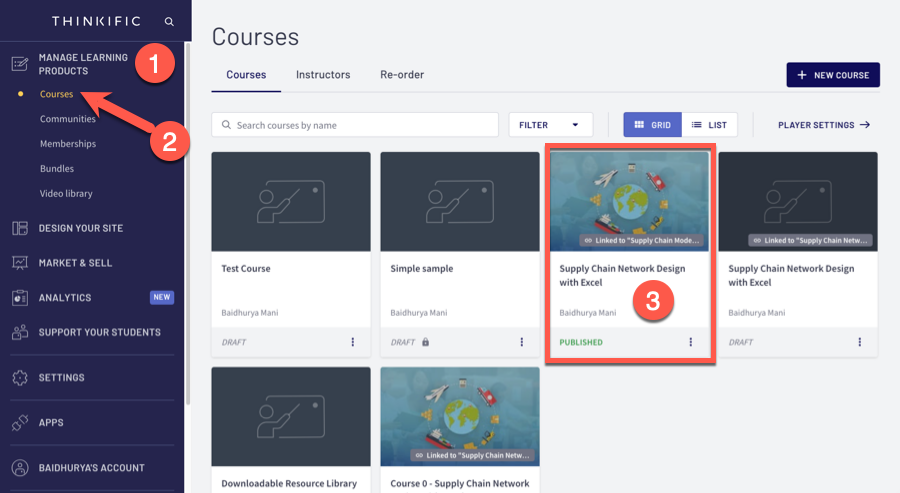Screen dimensions: 900x493
Task: Click the New Course button
Action: 833,75
